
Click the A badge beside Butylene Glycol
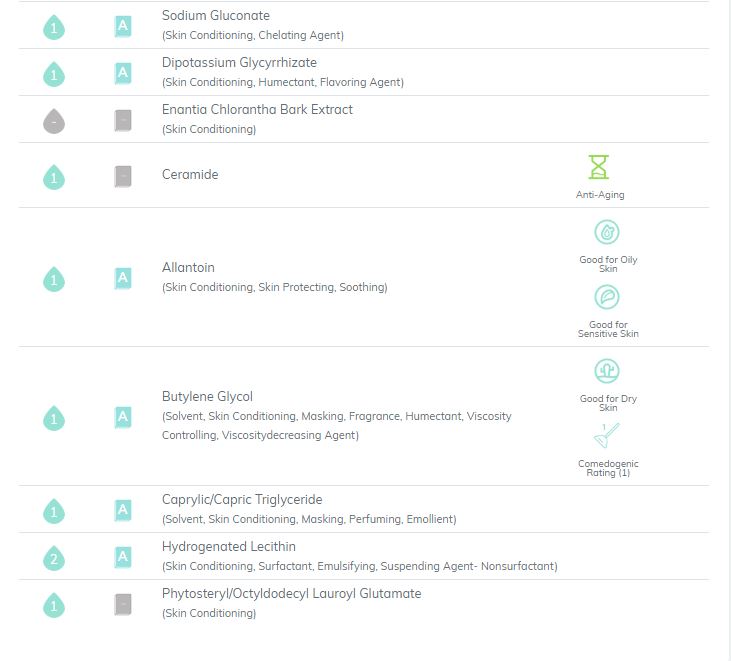tap(123, 417)
